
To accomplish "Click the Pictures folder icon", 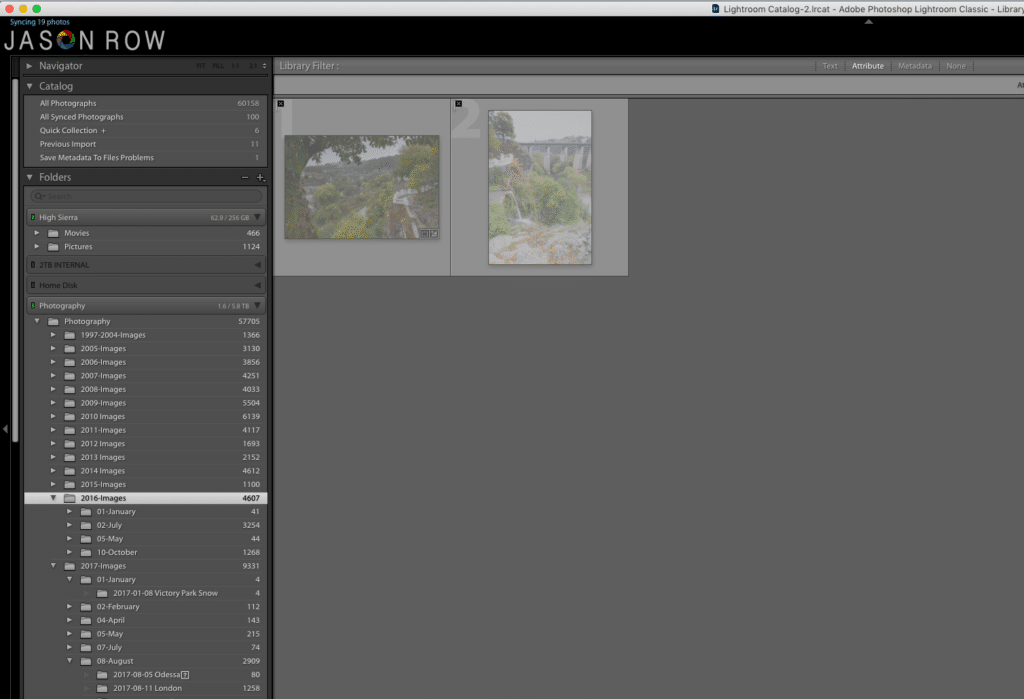I will pyautogui.click(x=54, y=247).
